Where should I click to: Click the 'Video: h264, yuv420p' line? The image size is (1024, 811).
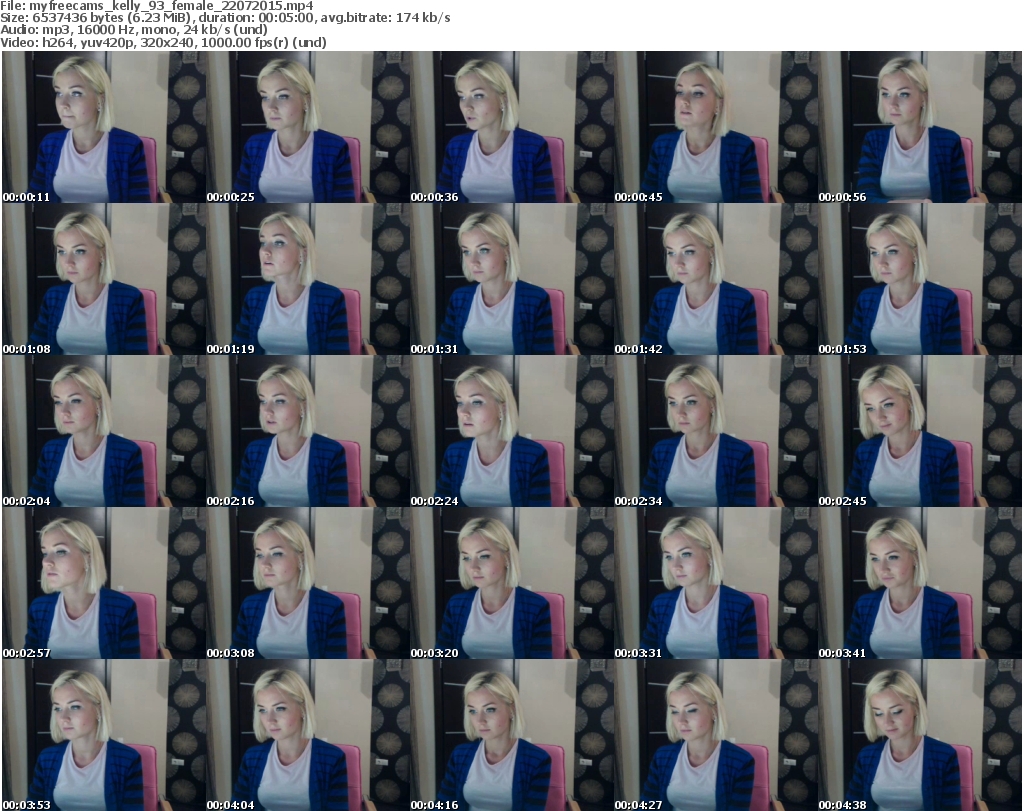pos(163,42)
